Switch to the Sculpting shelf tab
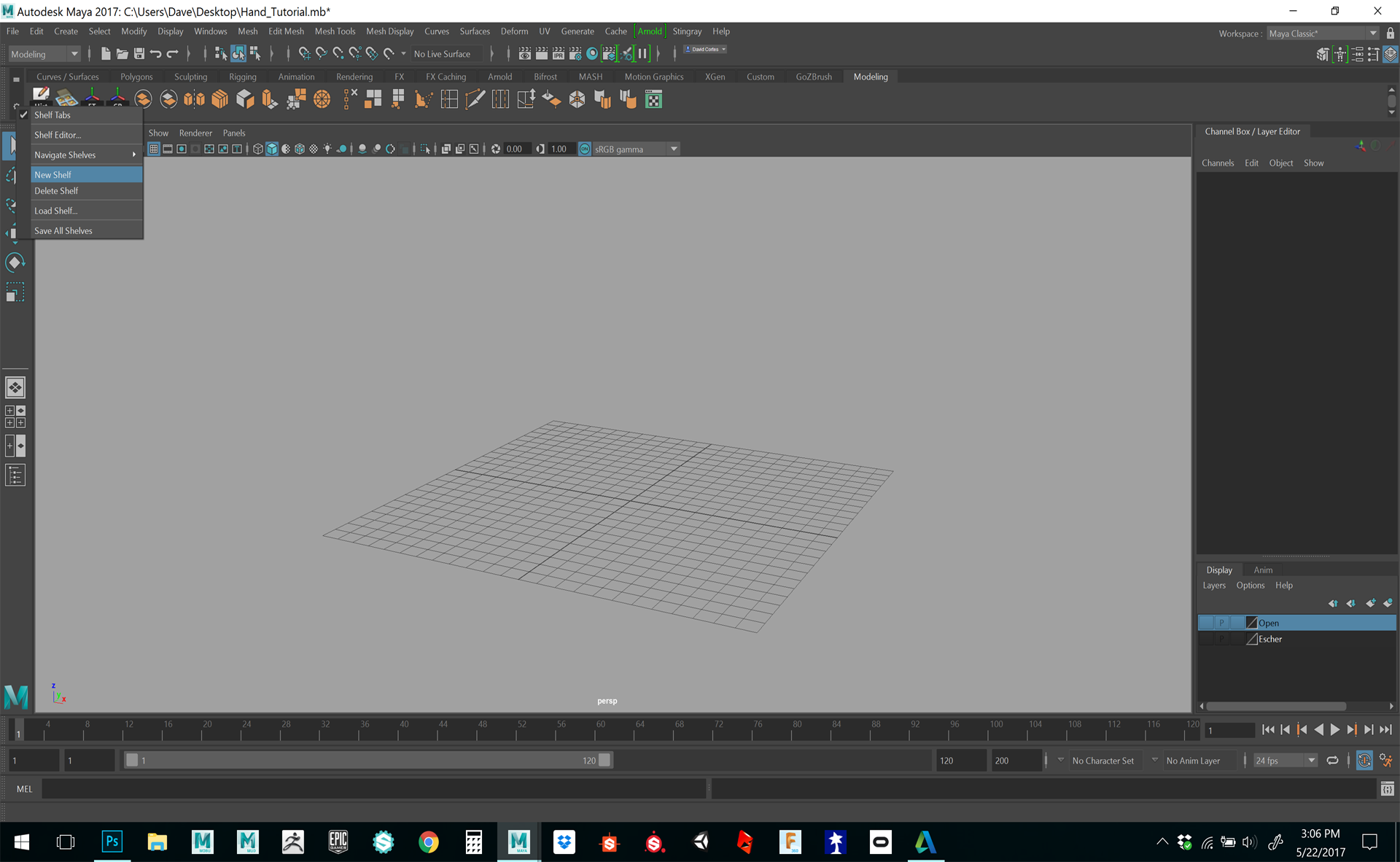The image size is (1400, 862). click(190, 76)
